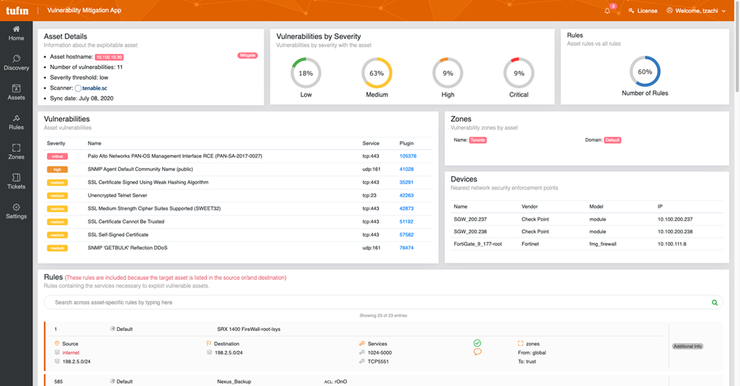Click the Destination flag icon in rule 1
Image resolution: width=740 pixels, height=386 pixels.
point(209,344)
